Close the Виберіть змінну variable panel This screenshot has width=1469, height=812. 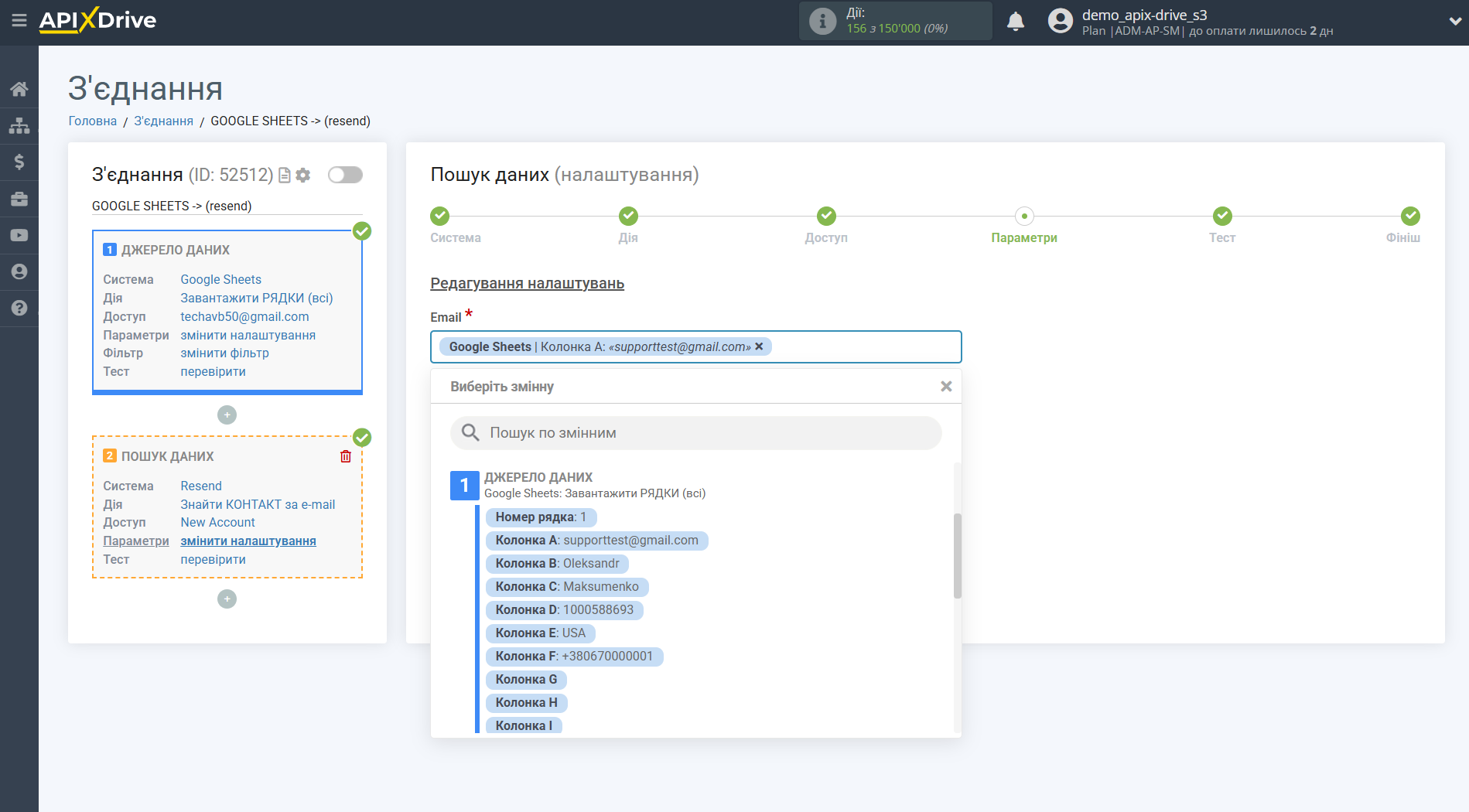(945, 387)
